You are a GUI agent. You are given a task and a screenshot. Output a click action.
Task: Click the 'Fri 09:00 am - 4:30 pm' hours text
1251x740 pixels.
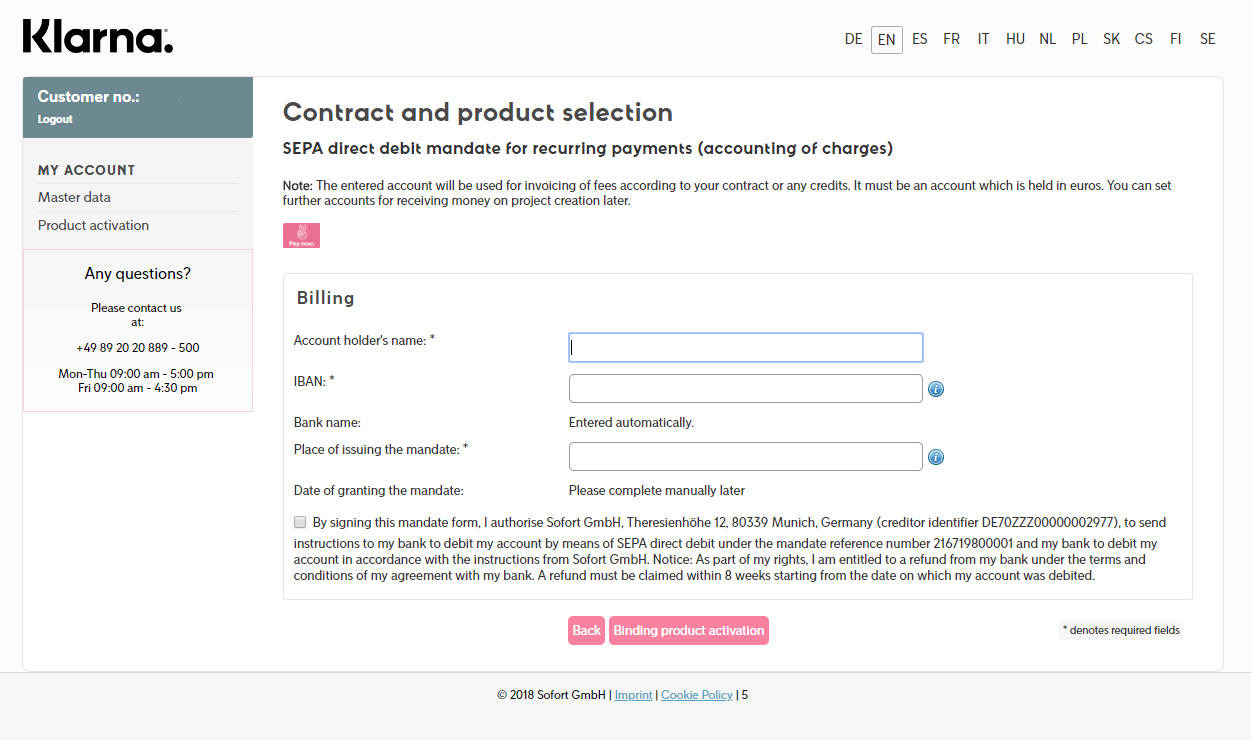pyautogui.click(x=137, y=388)
